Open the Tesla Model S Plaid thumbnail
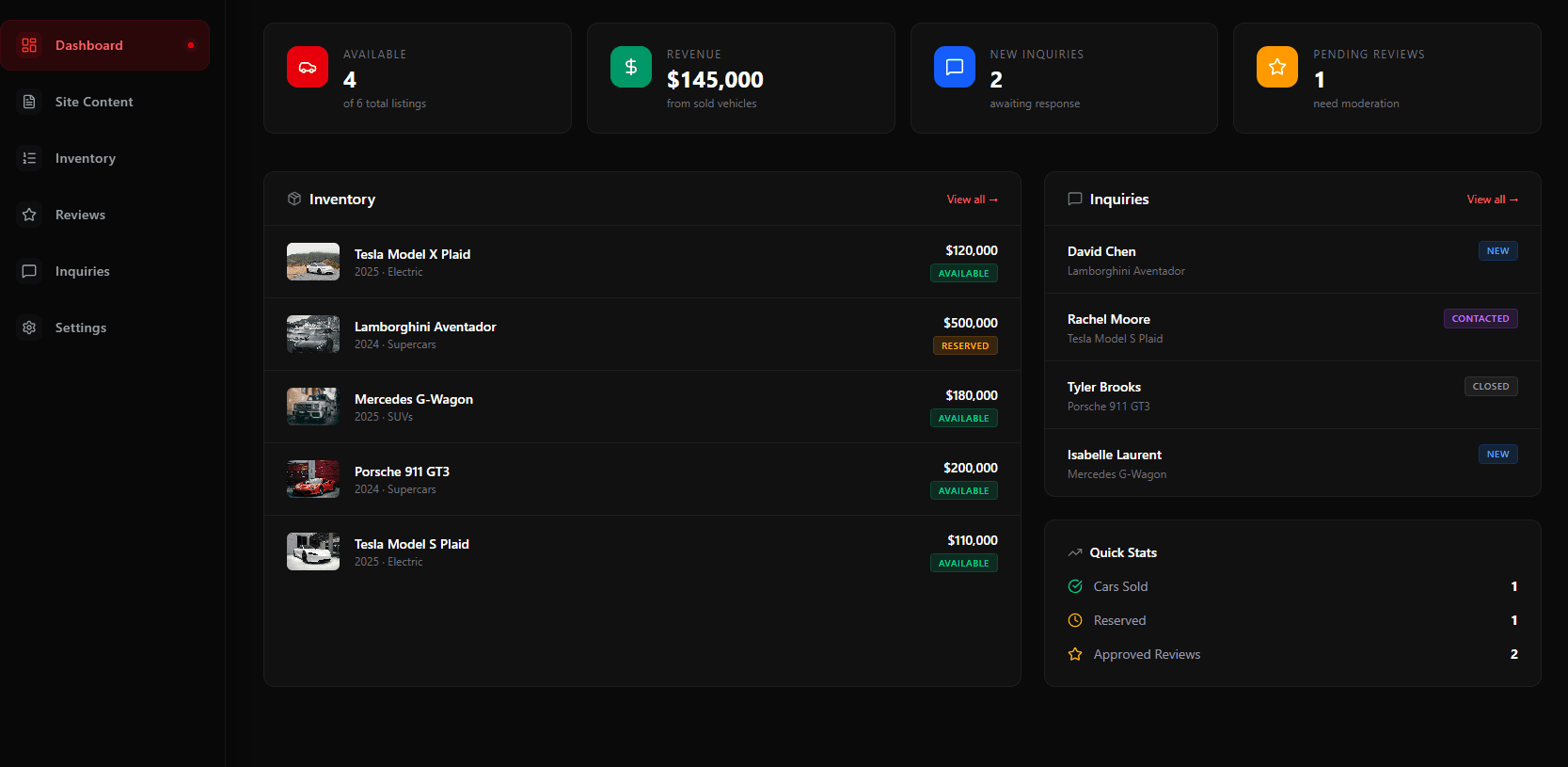 [313, 551]
